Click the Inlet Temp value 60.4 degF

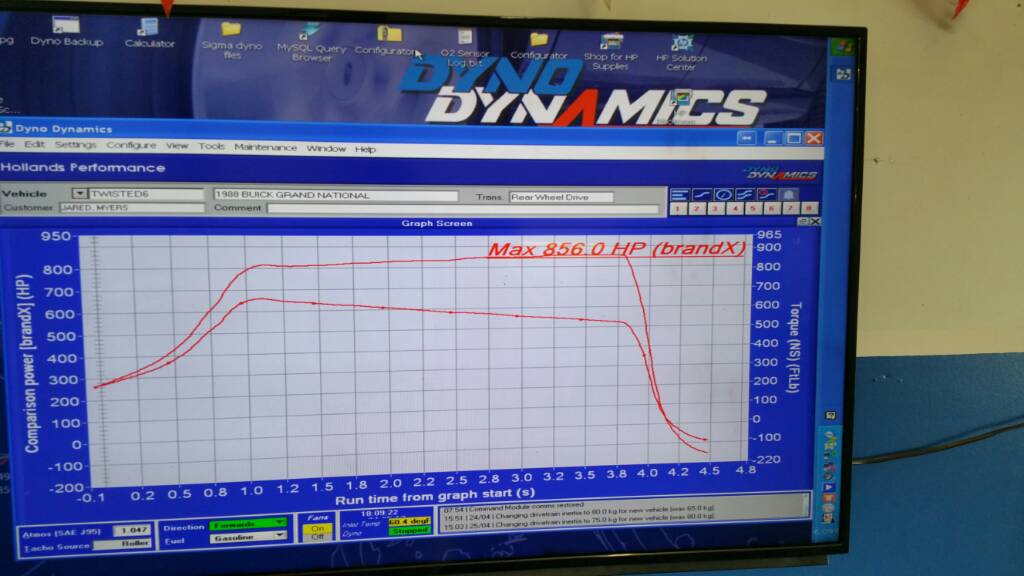pyautogui.click(x=409, y=522)
